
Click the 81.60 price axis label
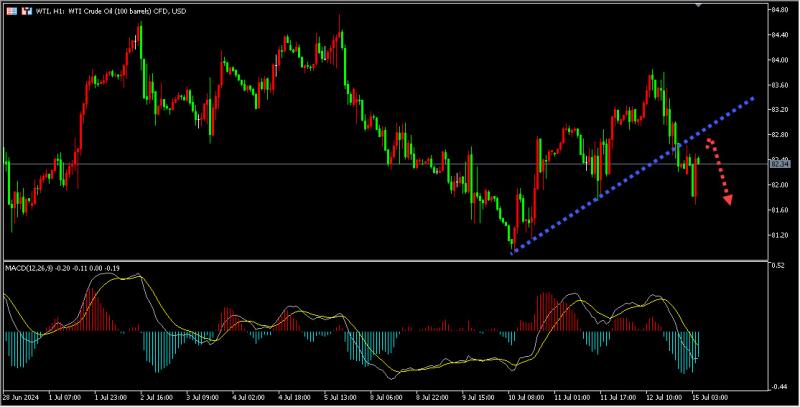[x=779, y=210]
